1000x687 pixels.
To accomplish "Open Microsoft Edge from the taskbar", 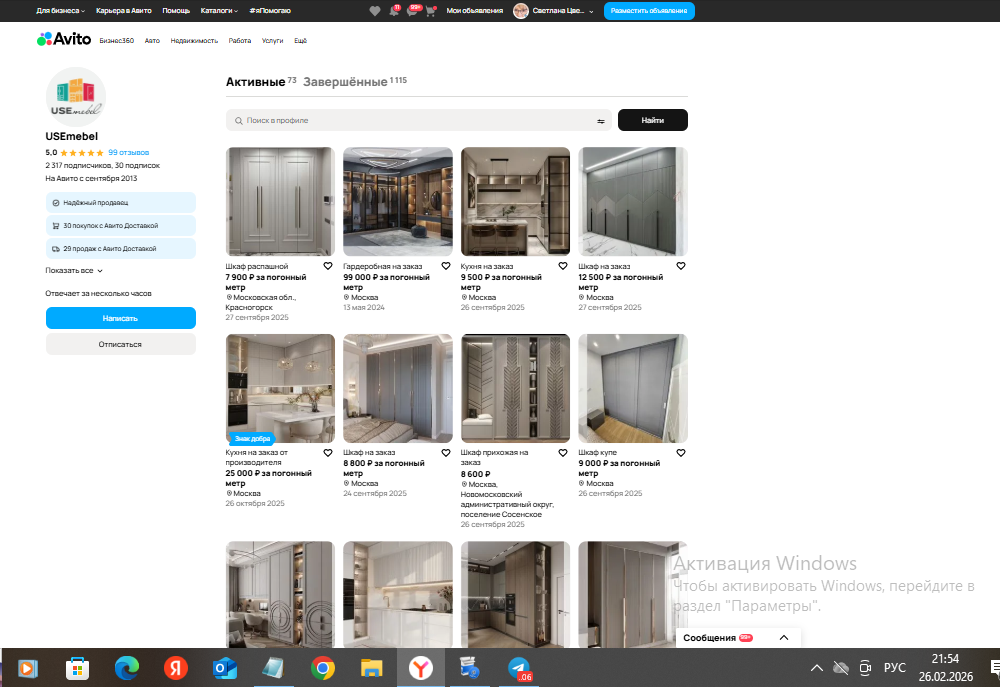I will point(126,669).
